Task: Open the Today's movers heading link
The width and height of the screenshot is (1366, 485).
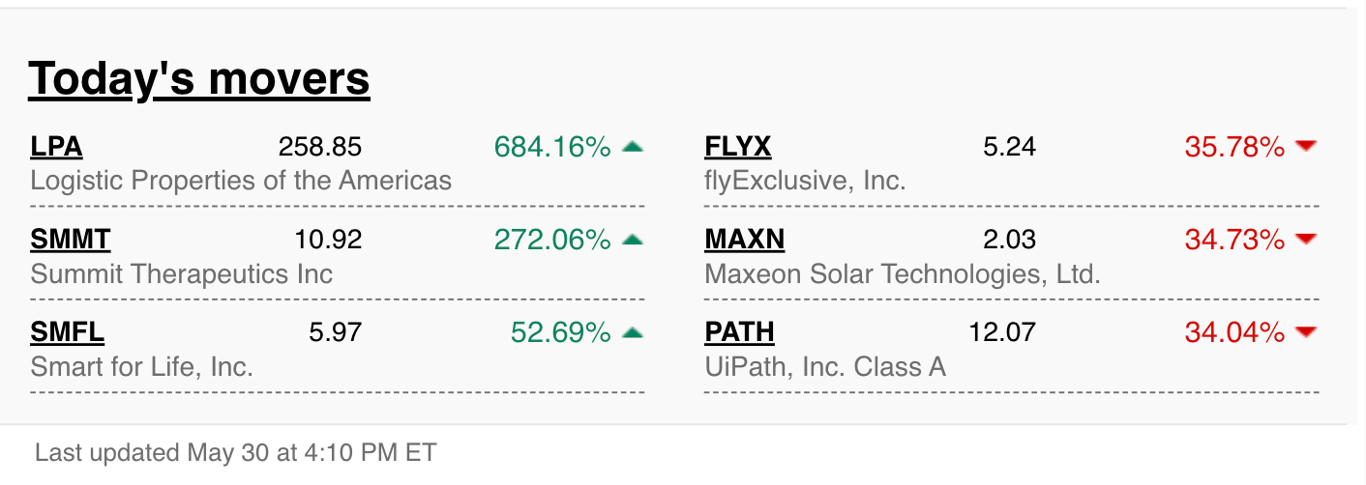Action: pos(199,79)
